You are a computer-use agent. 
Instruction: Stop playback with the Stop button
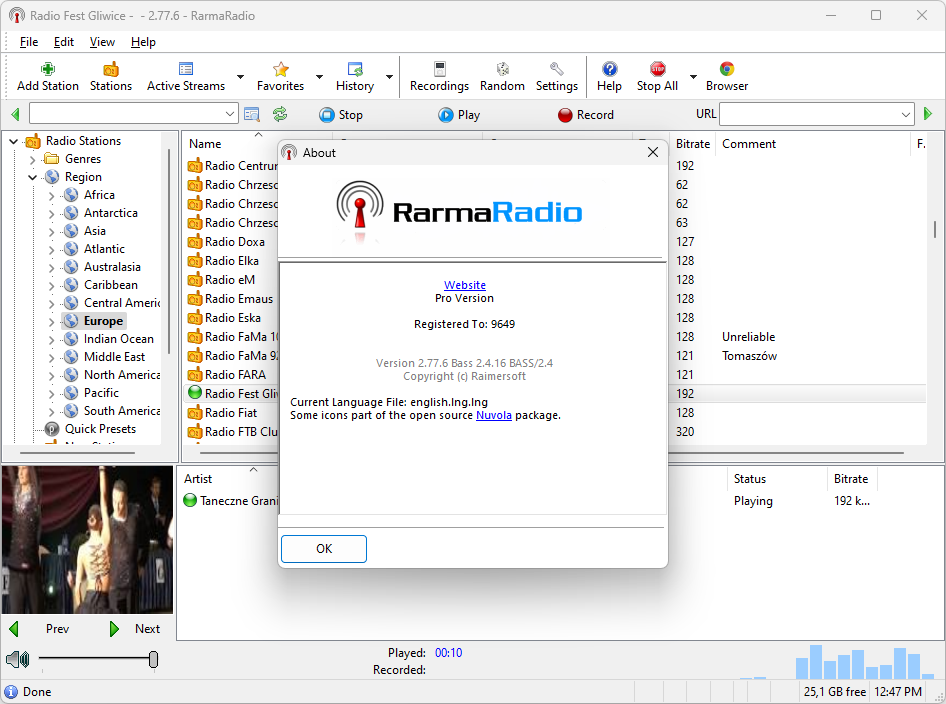[x=341, y=115]
